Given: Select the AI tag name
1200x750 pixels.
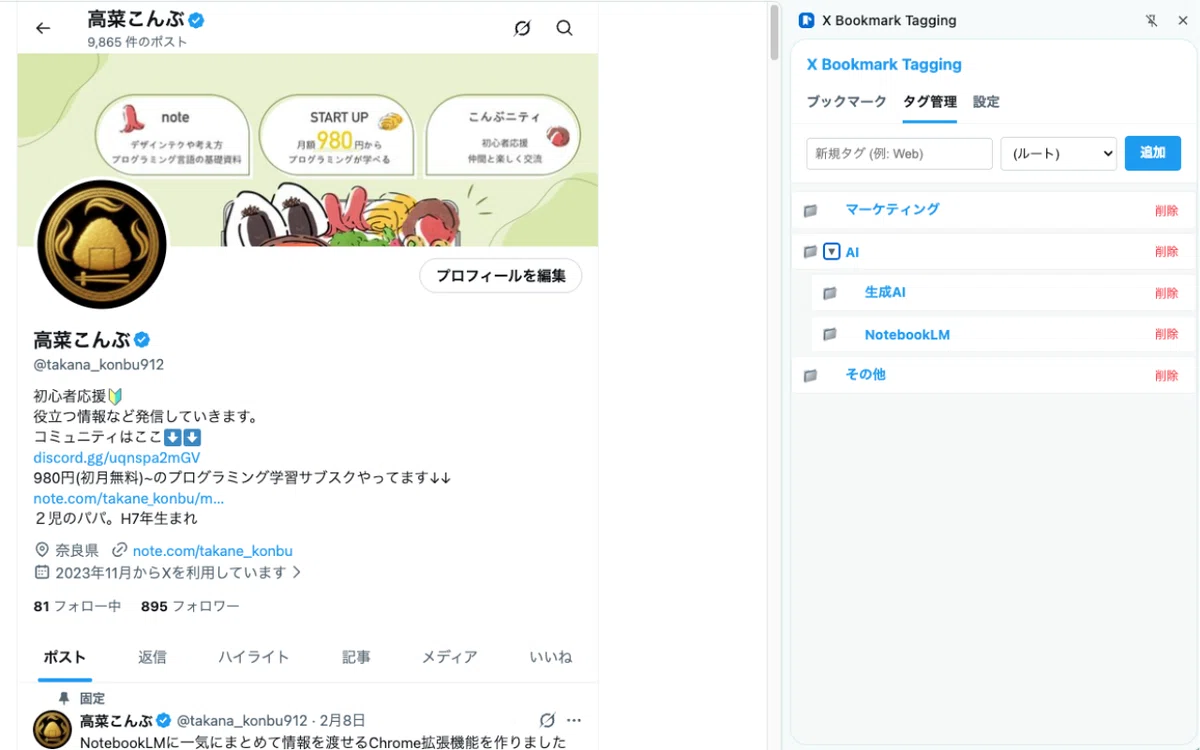Looking at the screenshot, I should [x=852, y=252].
